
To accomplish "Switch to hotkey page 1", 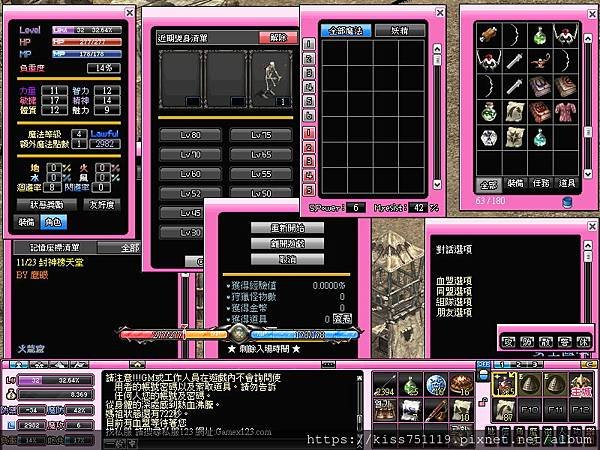I will [x=502, y=364].
